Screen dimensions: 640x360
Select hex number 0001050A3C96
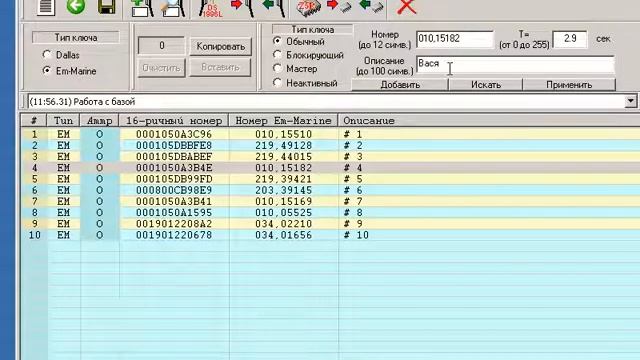[174, 134]
